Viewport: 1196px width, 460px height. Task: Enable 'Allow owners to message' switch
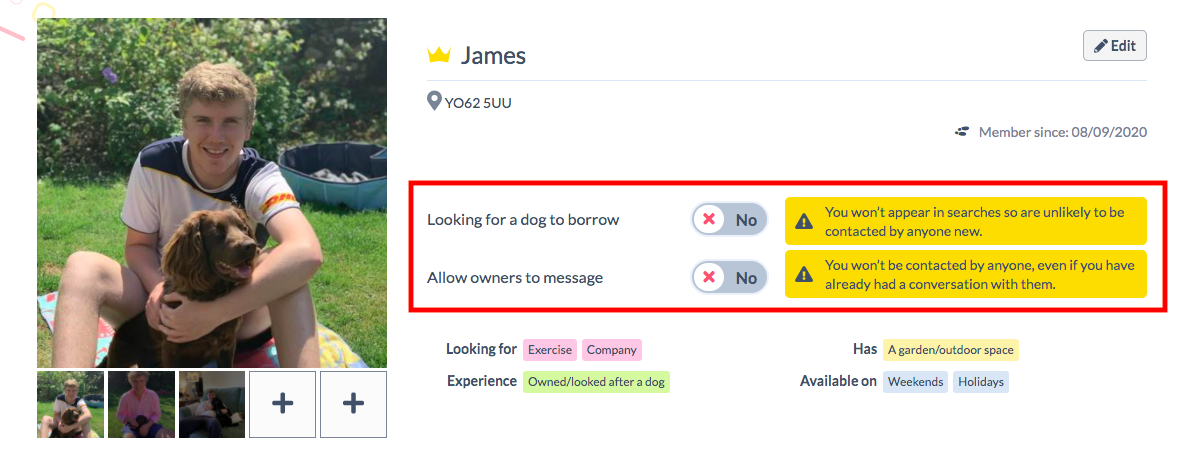click(x=729, y=277)
